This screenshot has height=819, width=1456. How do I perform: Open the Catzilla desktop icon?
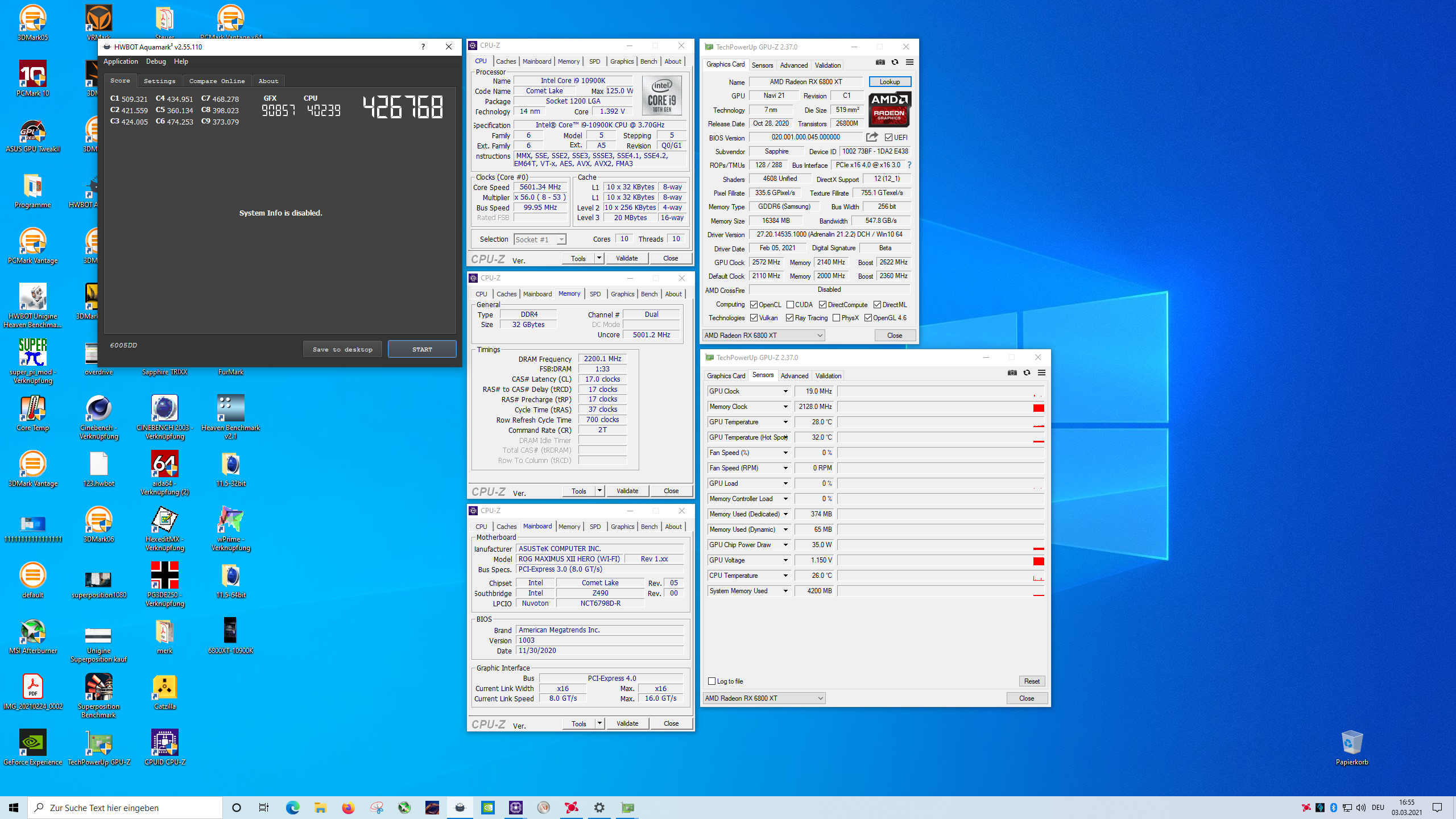(x=165, y=693)
